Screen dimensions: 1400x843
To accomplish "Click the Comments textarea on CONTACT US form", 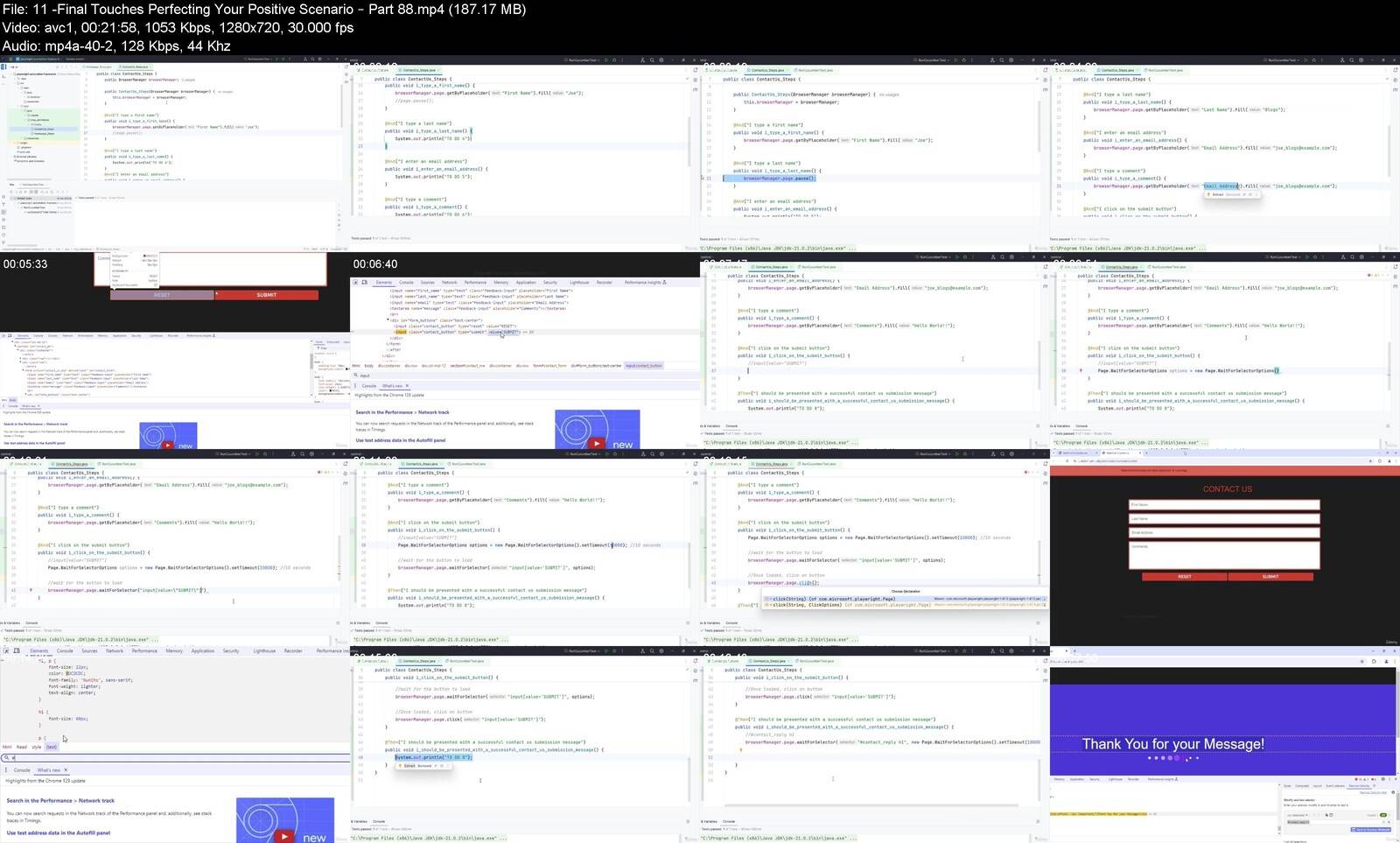I will click(1224, 555).
